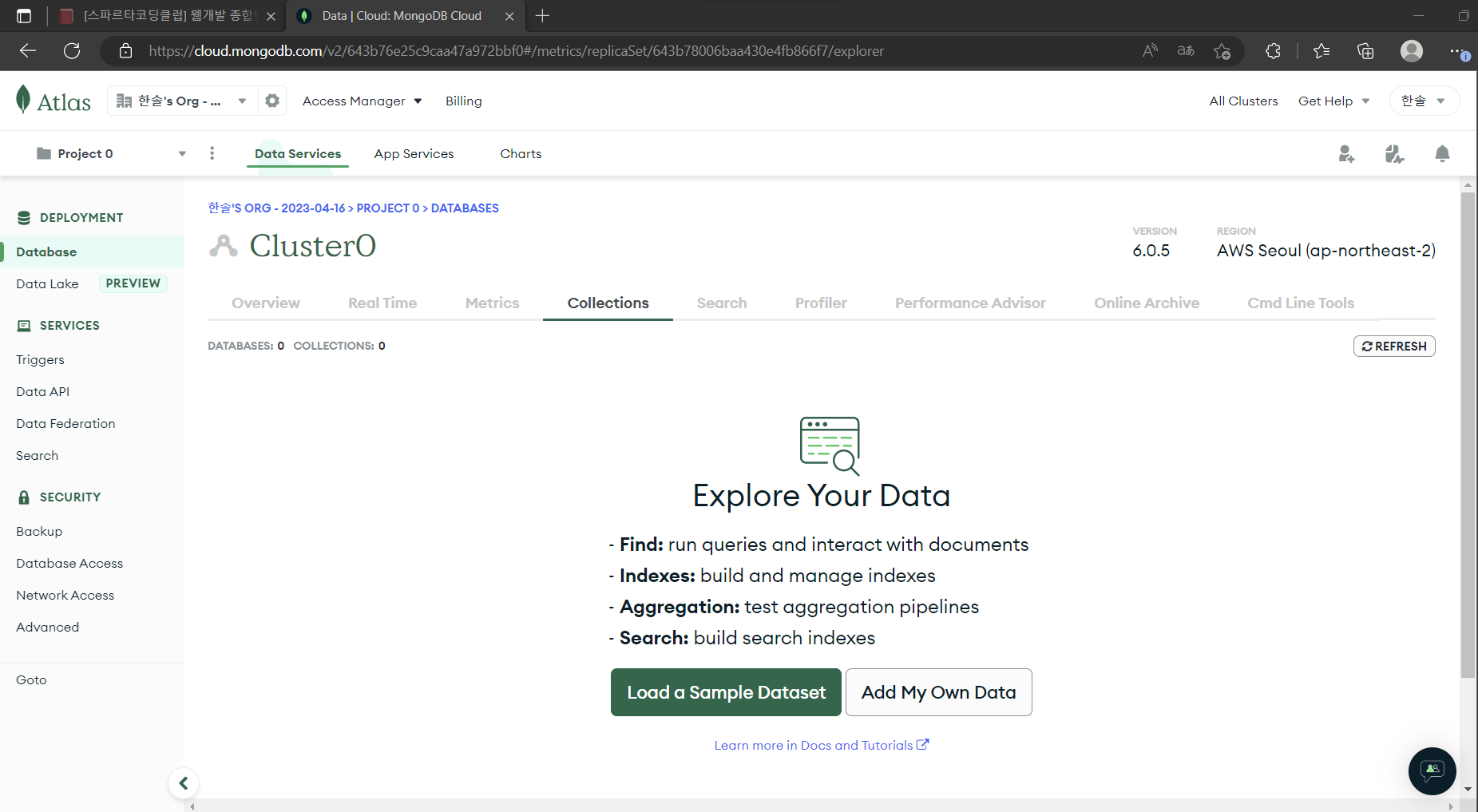Click site lock icon in address bar

point(125,51)
